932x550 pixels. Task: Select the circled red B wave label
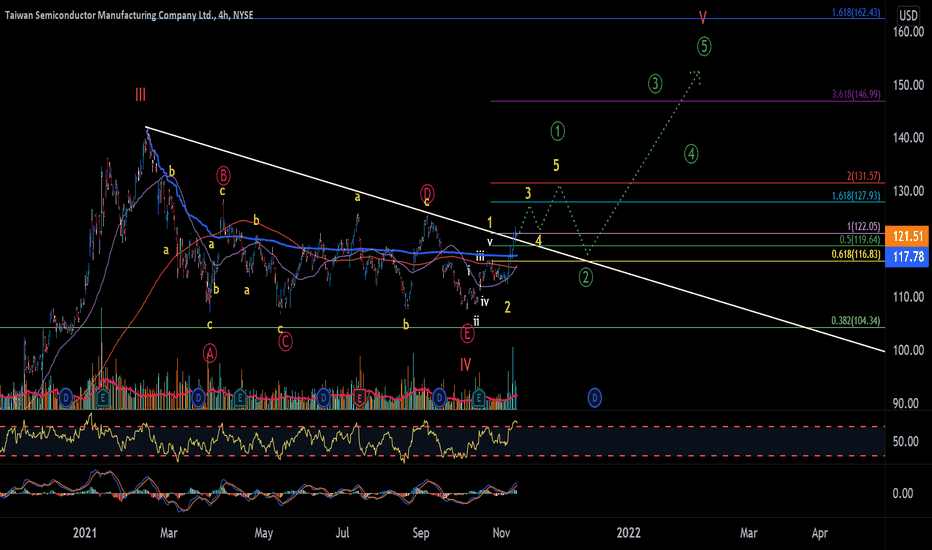[x=223, y=176]
